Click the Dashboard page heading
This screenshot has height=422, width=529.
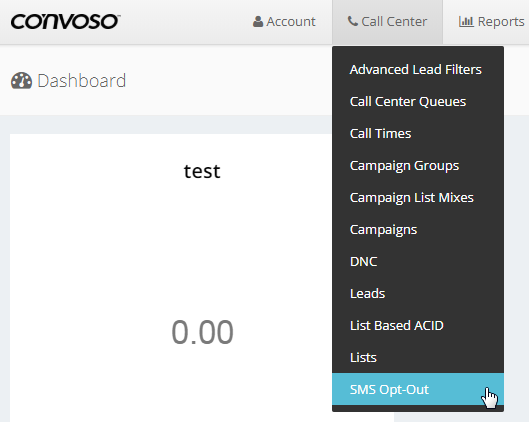point(81,81)
